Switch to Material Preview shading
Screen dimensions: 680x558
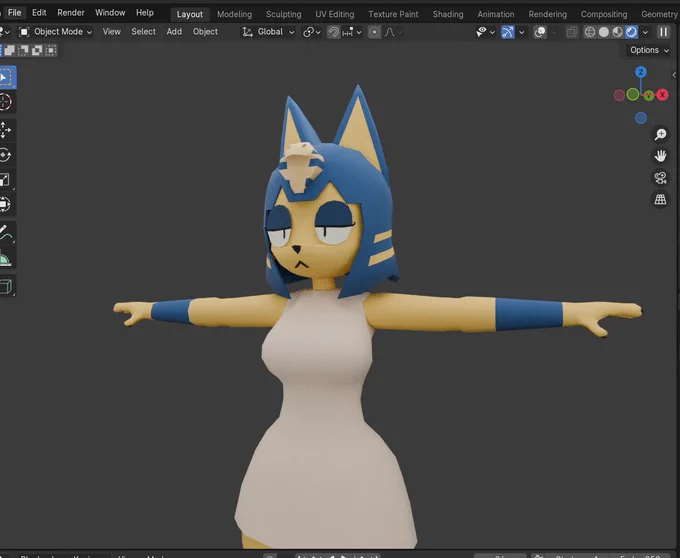tap(617, 32)
